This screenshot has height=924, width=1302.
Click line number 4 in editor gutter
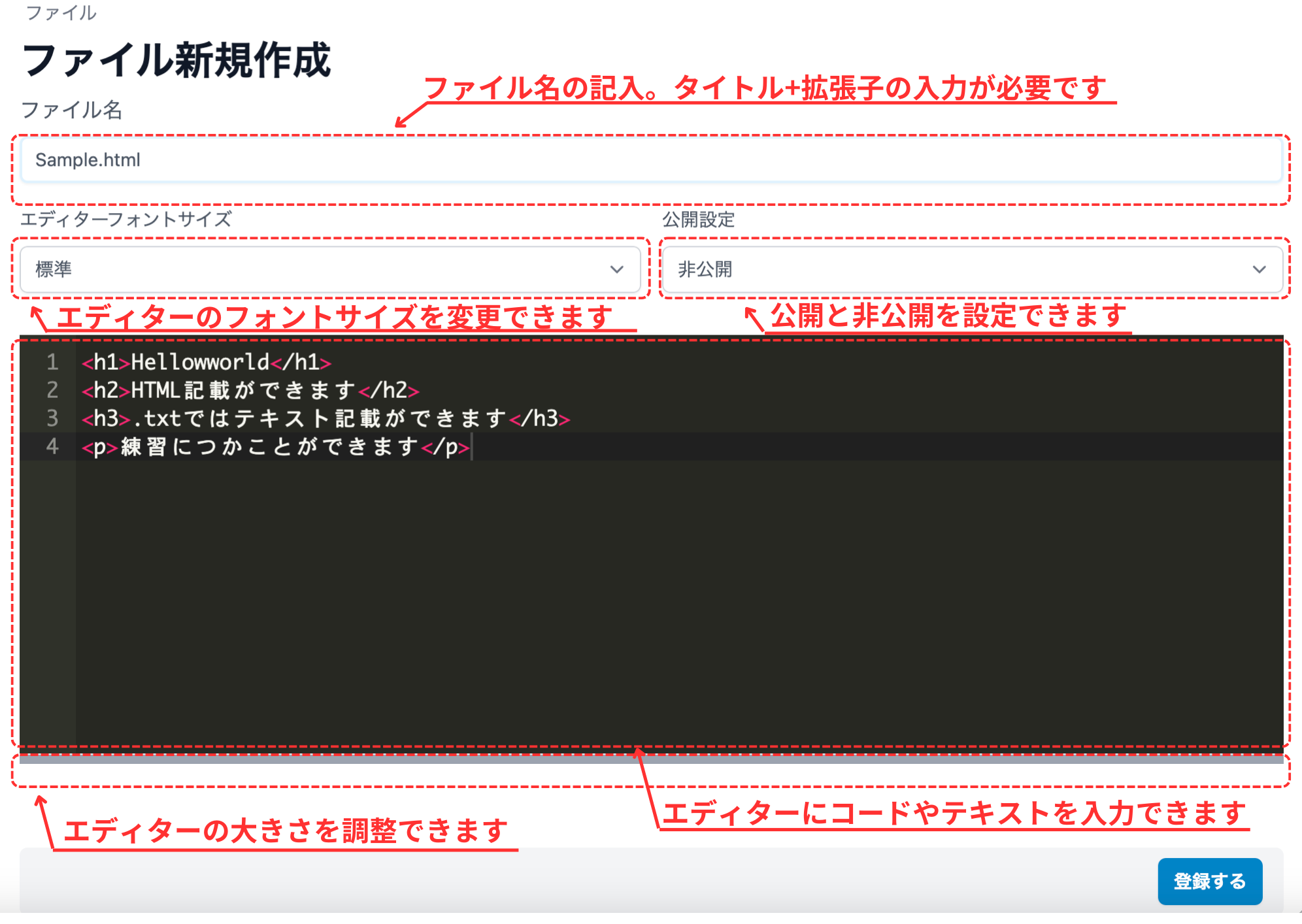[54, 446]
